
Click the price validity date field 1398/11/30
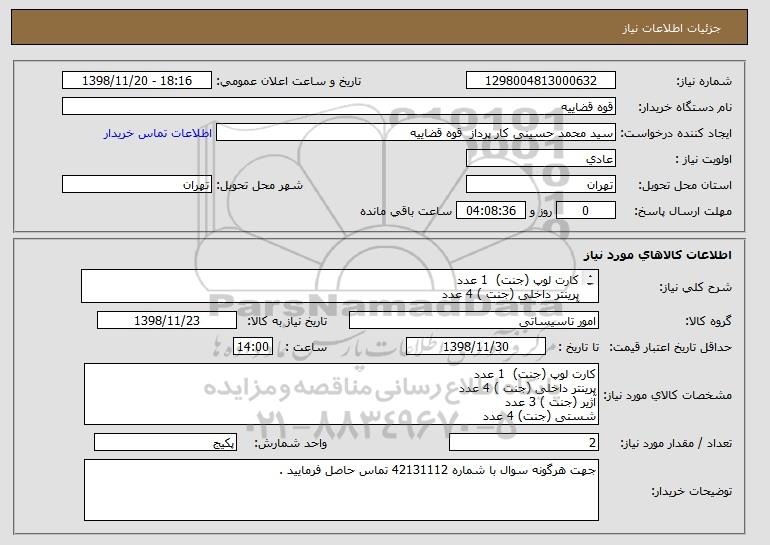(476, 347)
